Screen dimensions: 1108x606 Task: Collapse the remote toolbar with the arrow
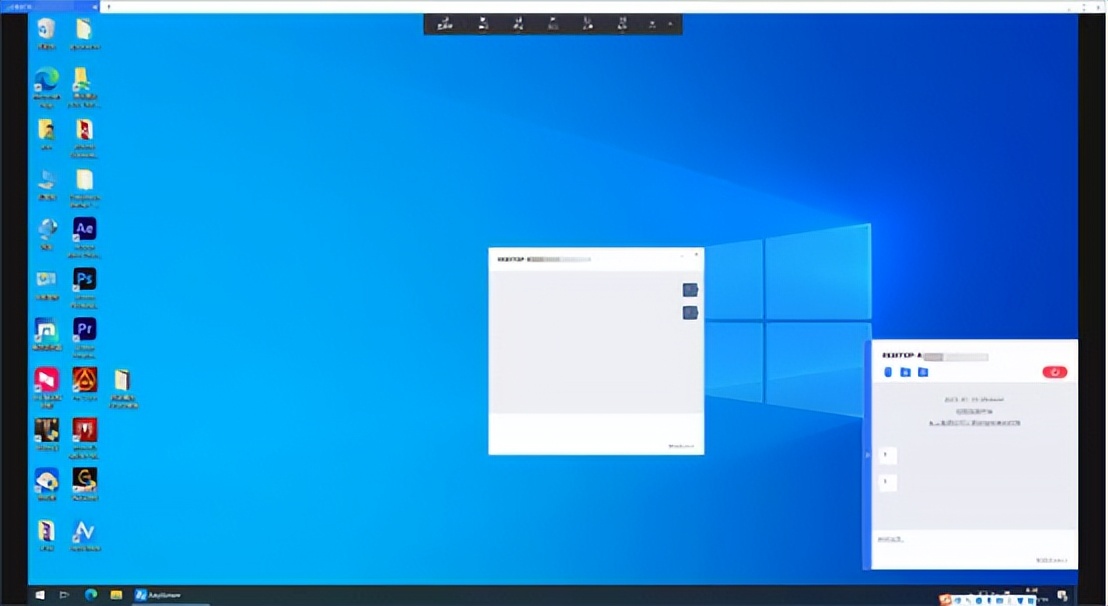coord(670,22)
